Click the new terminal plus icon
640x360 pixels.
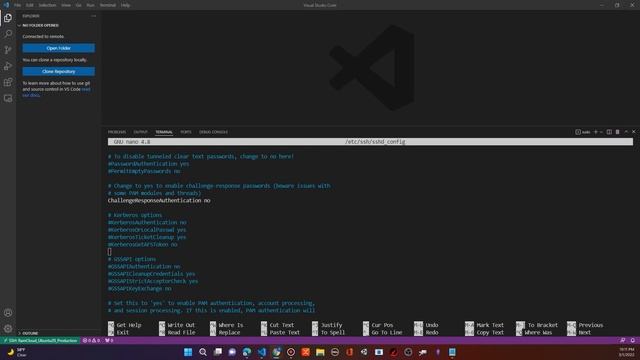596,132
